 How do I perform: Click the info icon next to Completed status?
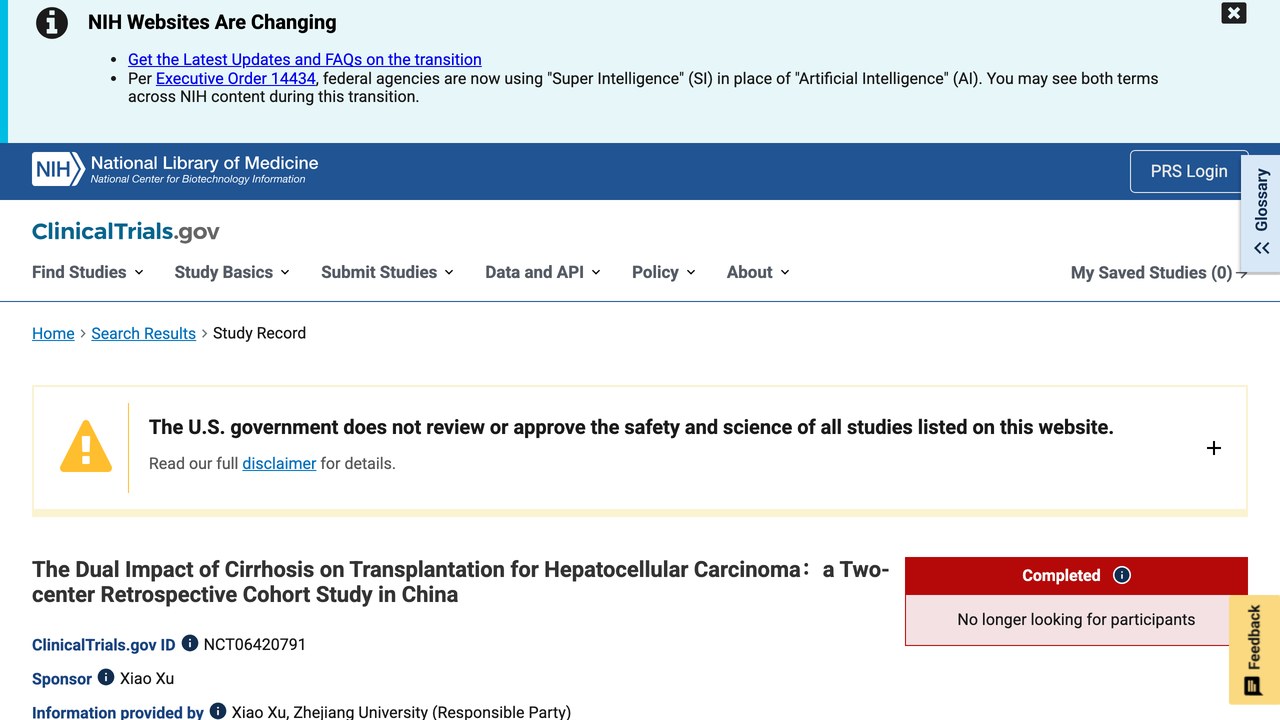coord(1122,575)
